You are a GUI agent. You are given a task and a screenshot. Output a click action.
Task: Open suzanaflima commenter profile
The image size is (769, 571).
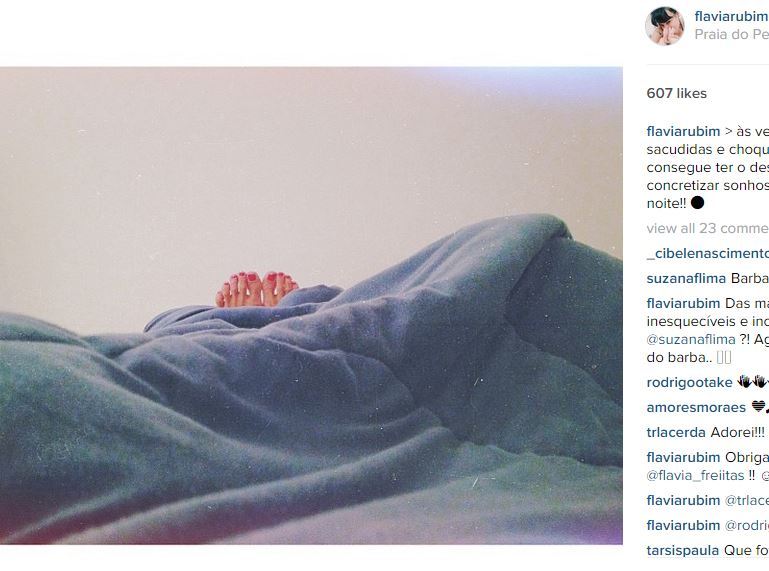click(686, 278)
